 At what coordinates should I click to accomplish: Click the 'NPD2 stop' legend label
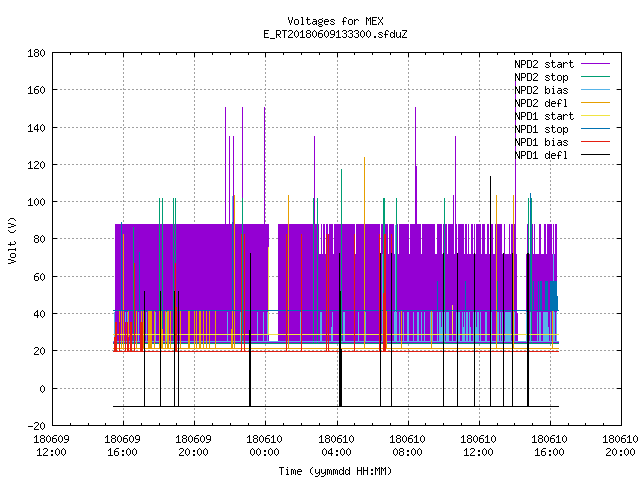541,77
